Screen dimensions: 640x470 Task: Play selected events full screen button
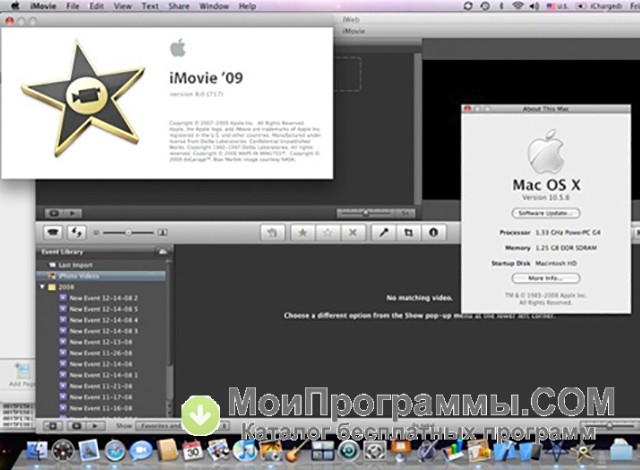[76, 426]
